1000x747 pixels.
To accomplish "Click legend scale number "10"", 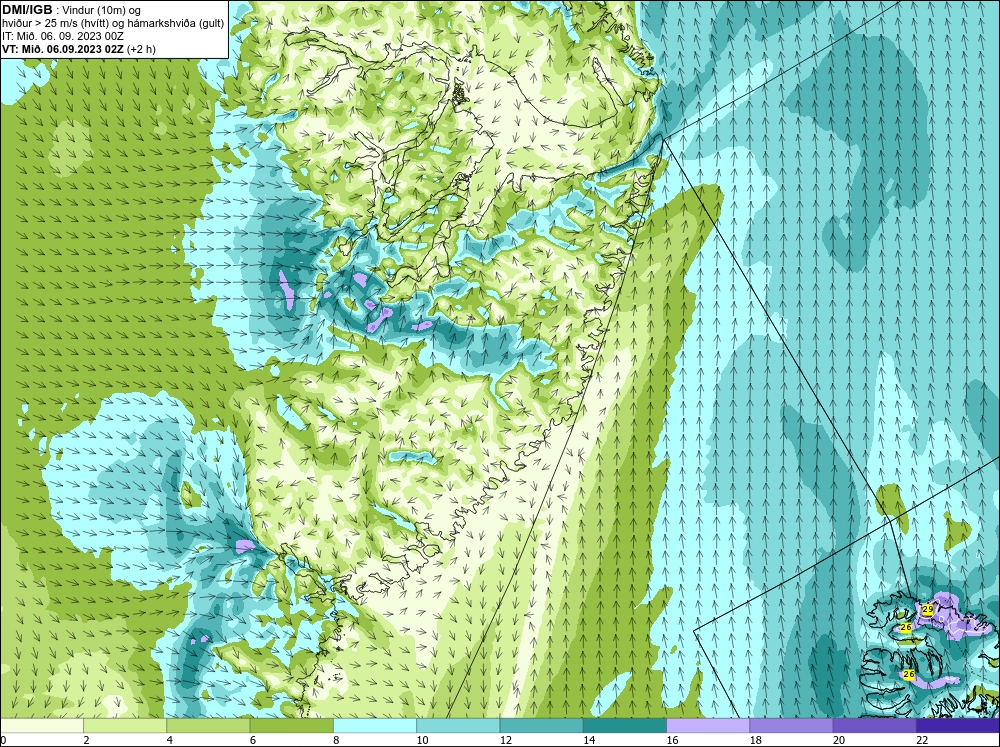I will click(422, 740).
